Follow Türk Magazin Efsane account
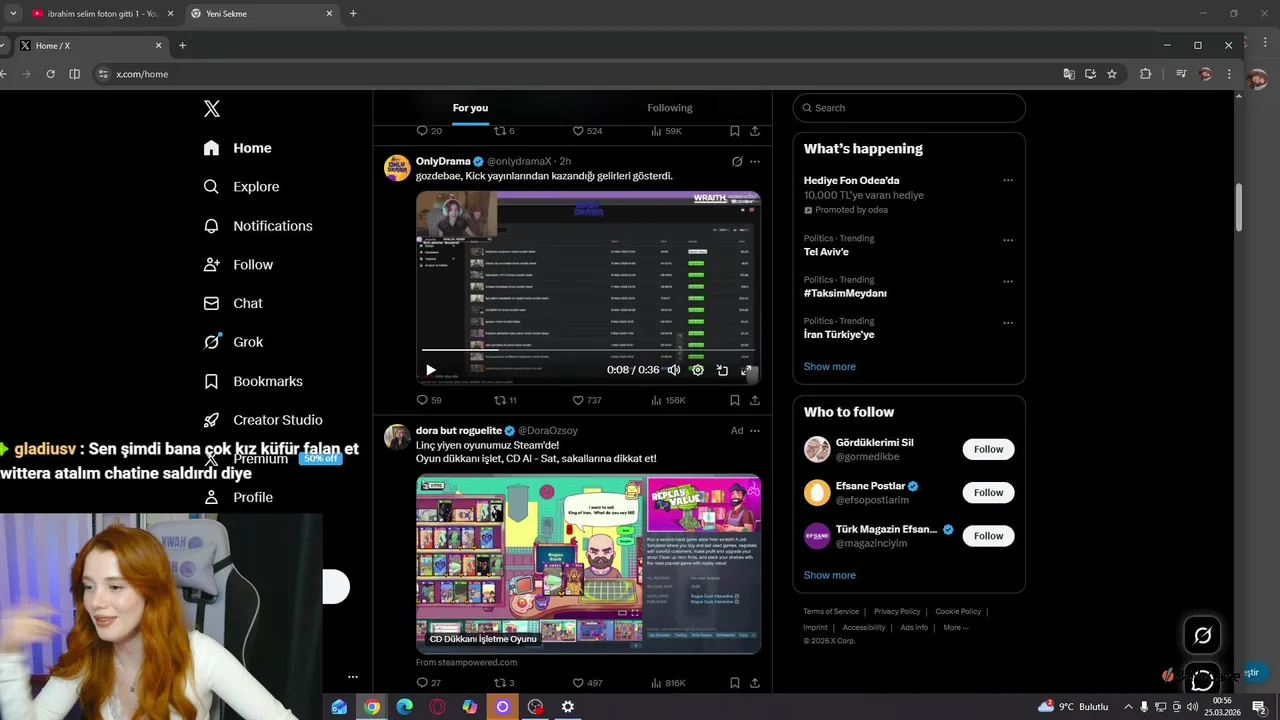Screen dimensions: 1280x720 (988, 536)
